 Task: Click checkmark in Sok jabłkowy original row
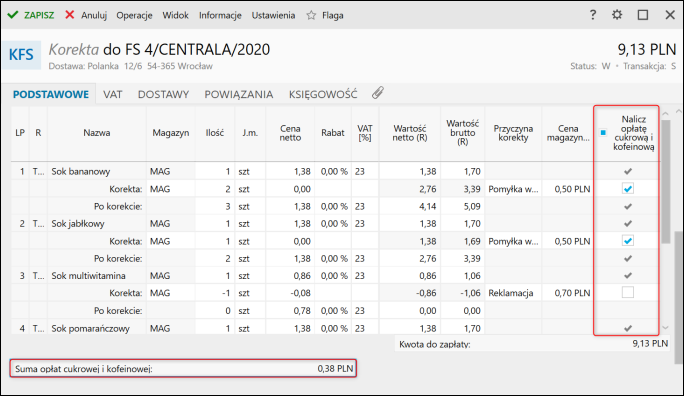628,224
